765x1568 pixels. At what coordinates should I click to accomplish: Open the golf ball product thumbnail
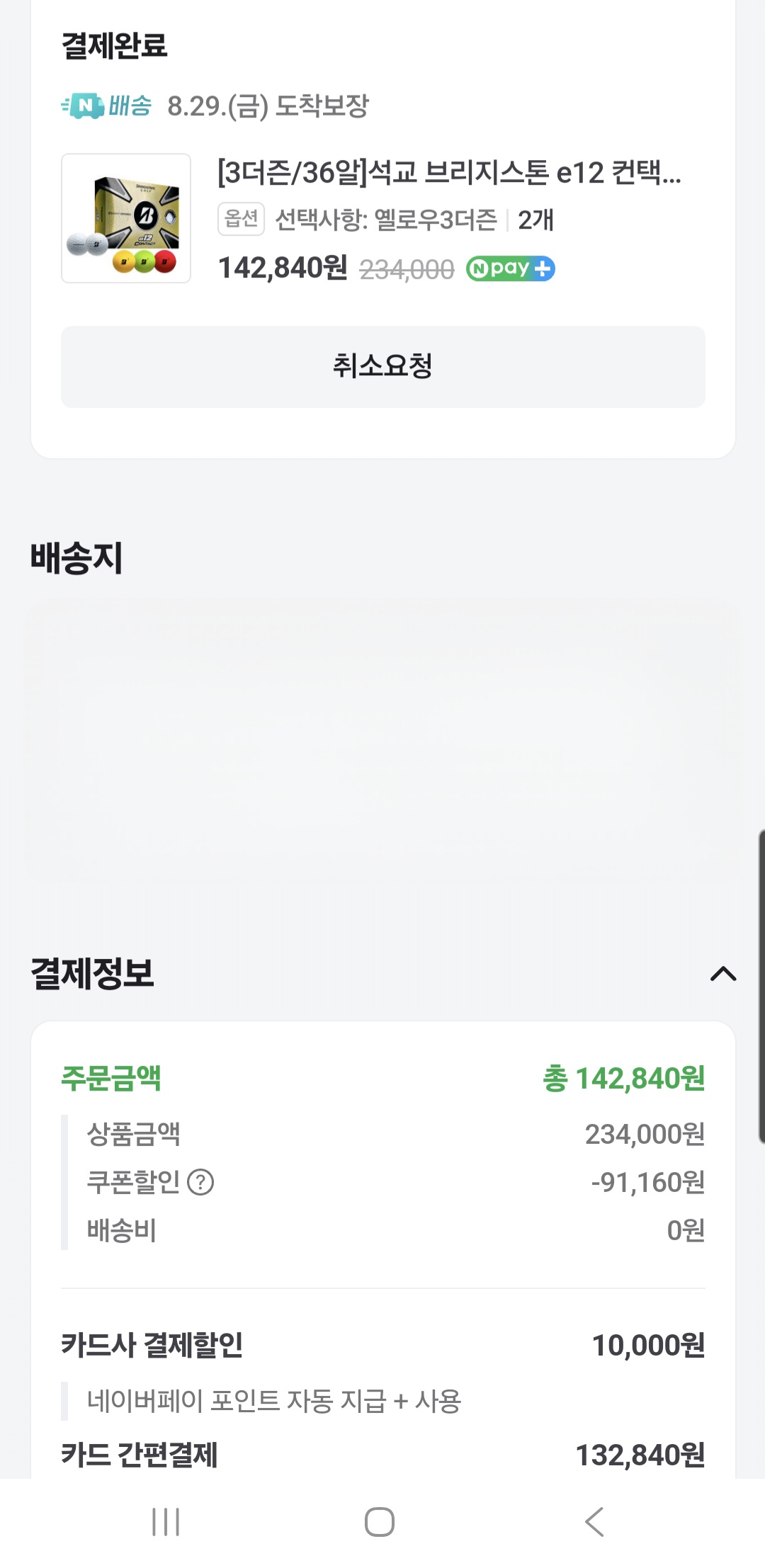click(126, 218)
